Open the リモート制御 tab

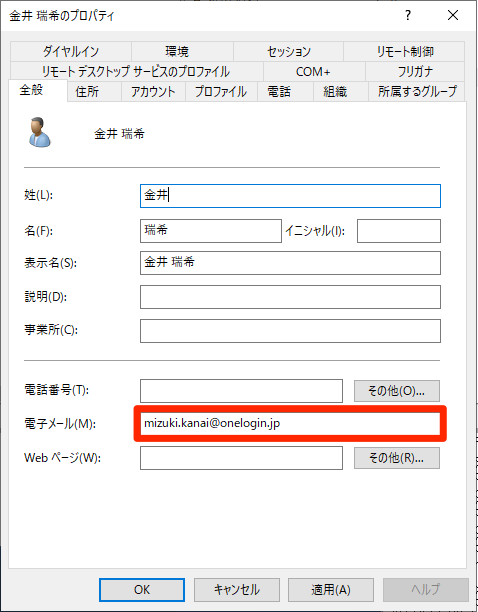pyautogui.click(x=404, y=51)
